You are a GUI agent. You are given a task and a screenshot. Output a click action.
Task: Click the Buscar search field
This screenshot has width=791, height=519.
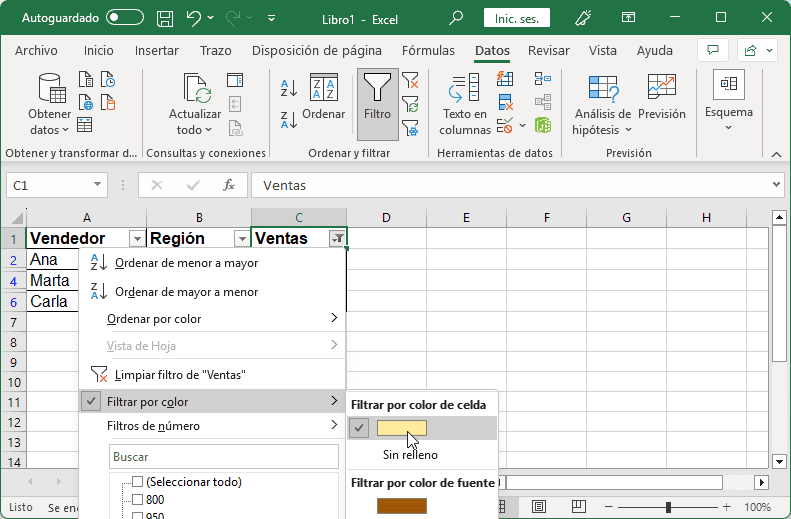pyautogui.click(x=224, y=457)
